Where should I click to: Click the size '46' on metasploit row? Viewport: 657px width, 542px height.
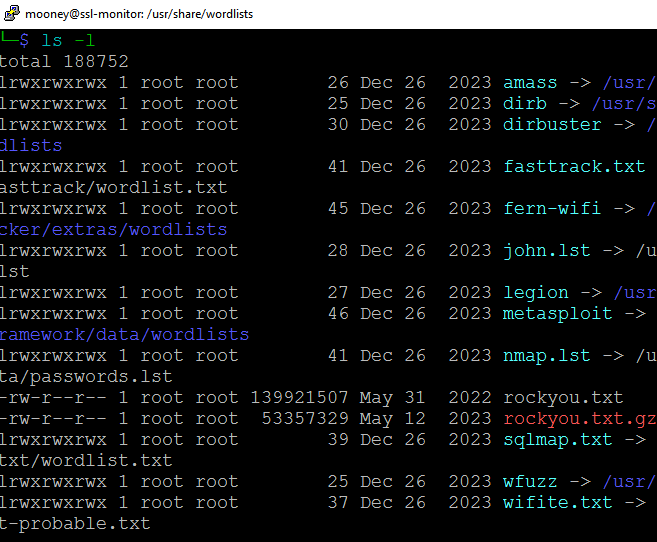coord(338,313)
